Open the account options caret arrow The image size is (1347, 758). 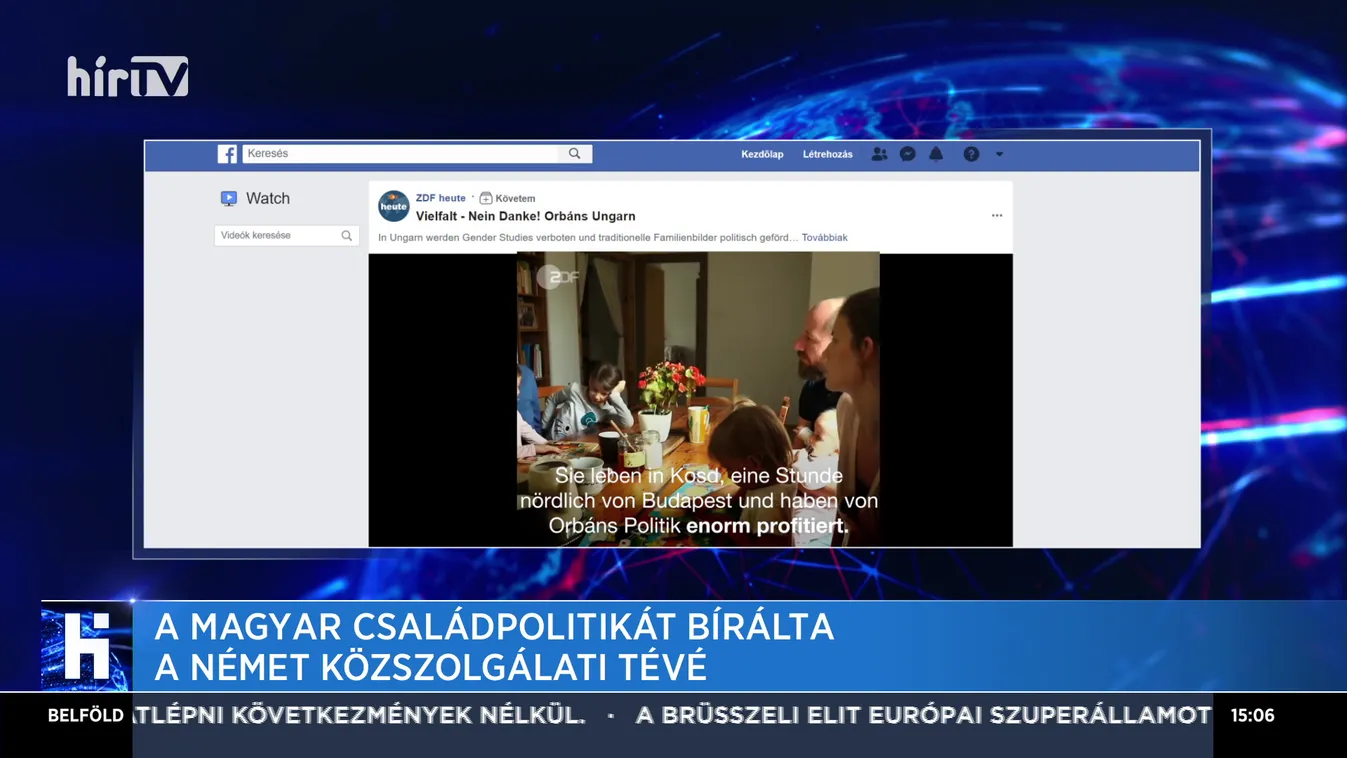tap(998, 154)
